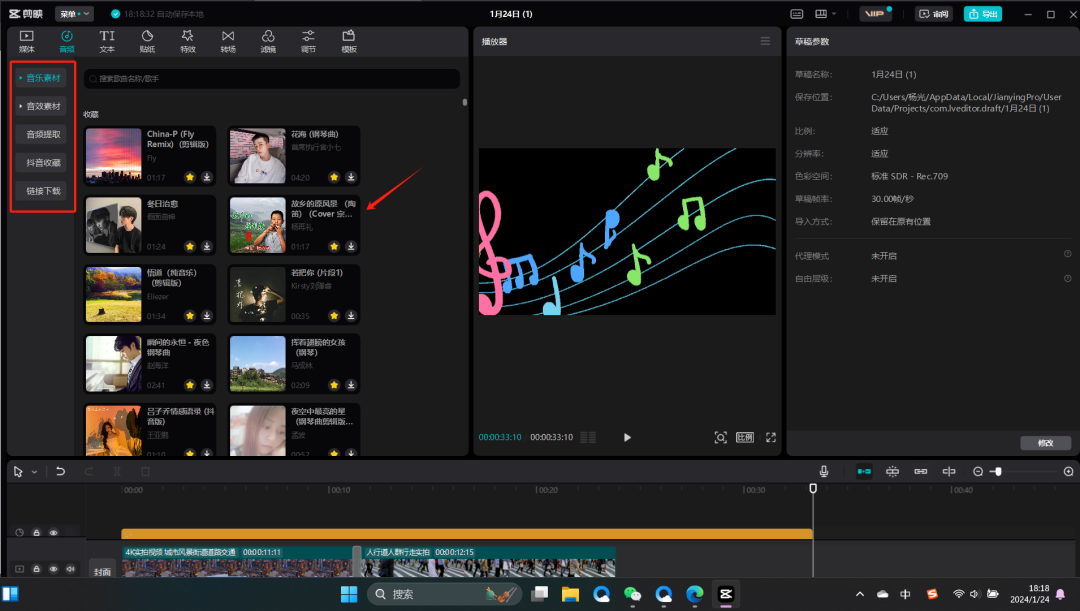Toggle main track magnet snapping
This screenshot has height=611, width=1080.
point(864,471)
